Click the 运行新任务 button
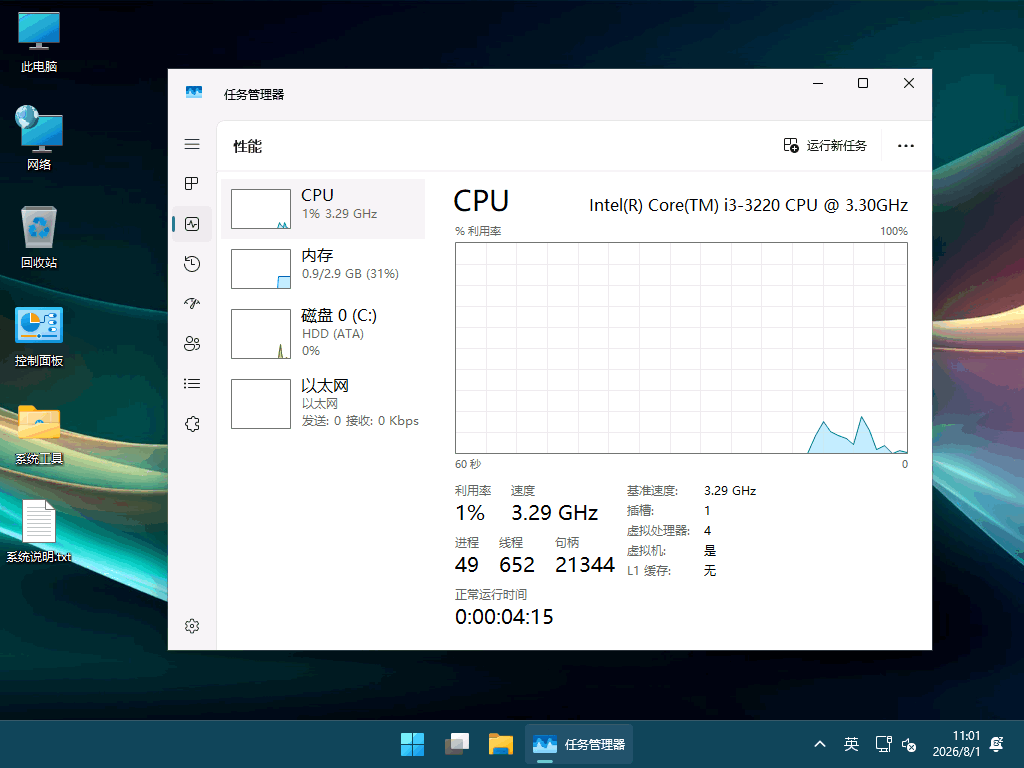This screenshot has height=768, width=1024. (x=825, y=146)
